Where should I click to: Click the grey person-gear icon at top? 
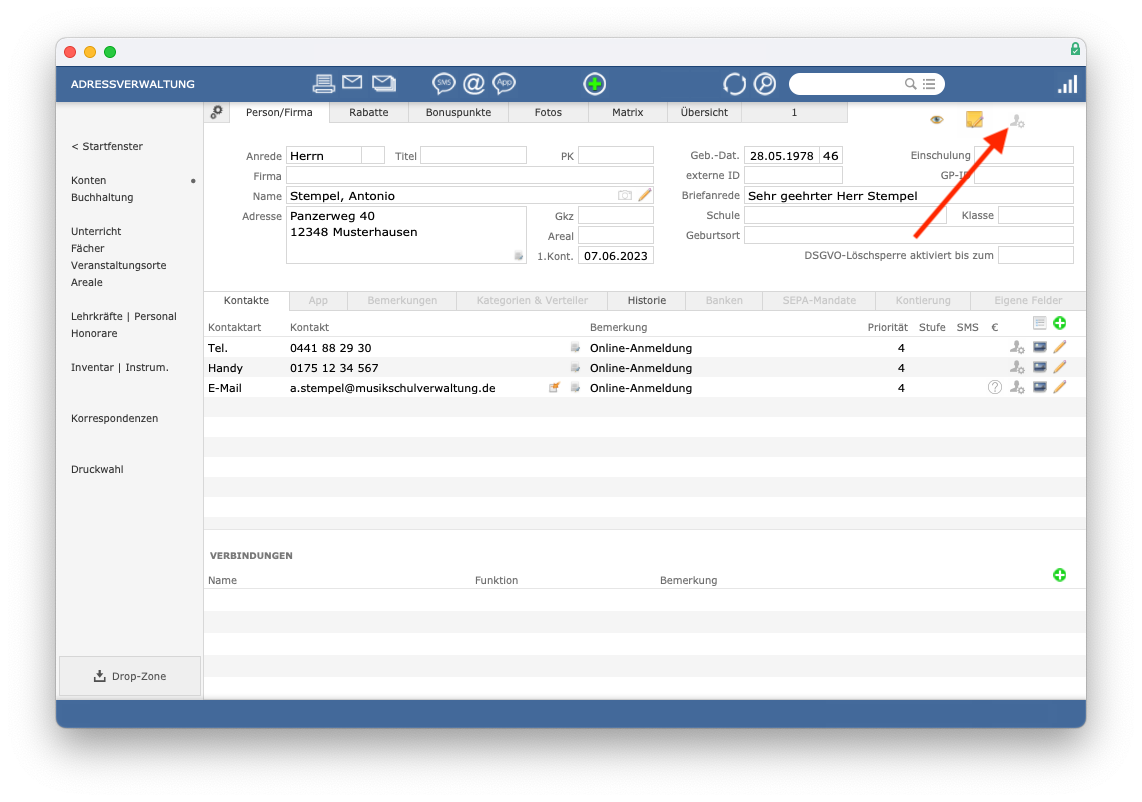click(x=1017, y=121)
